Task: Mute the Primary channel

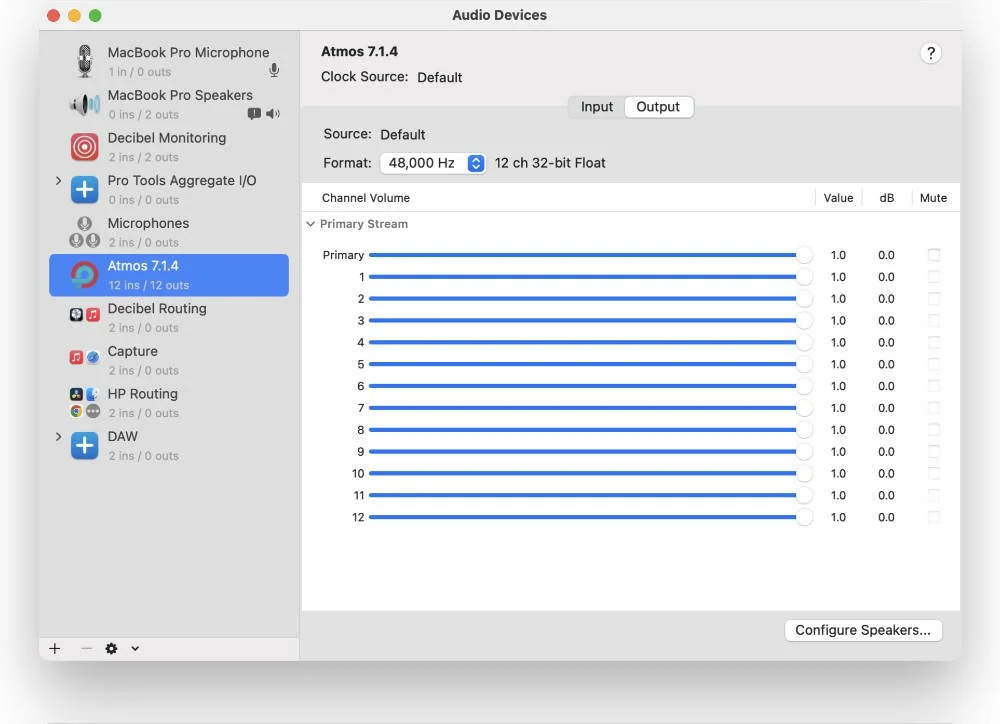Action: point(933,254)
